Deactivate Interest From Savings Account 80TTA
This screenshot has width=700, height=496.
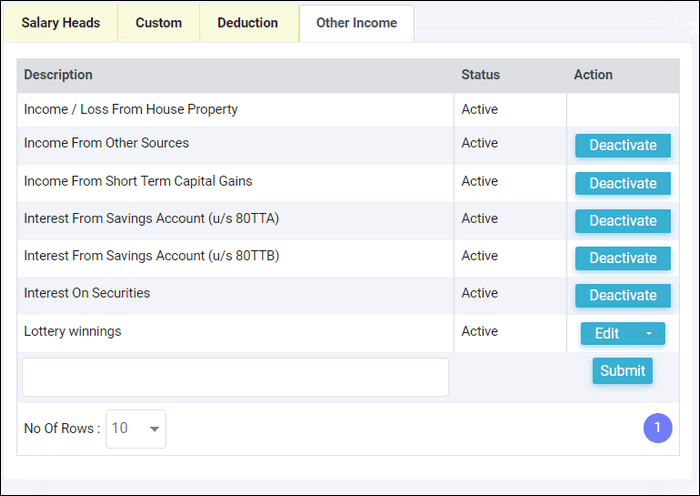(622, 221)
